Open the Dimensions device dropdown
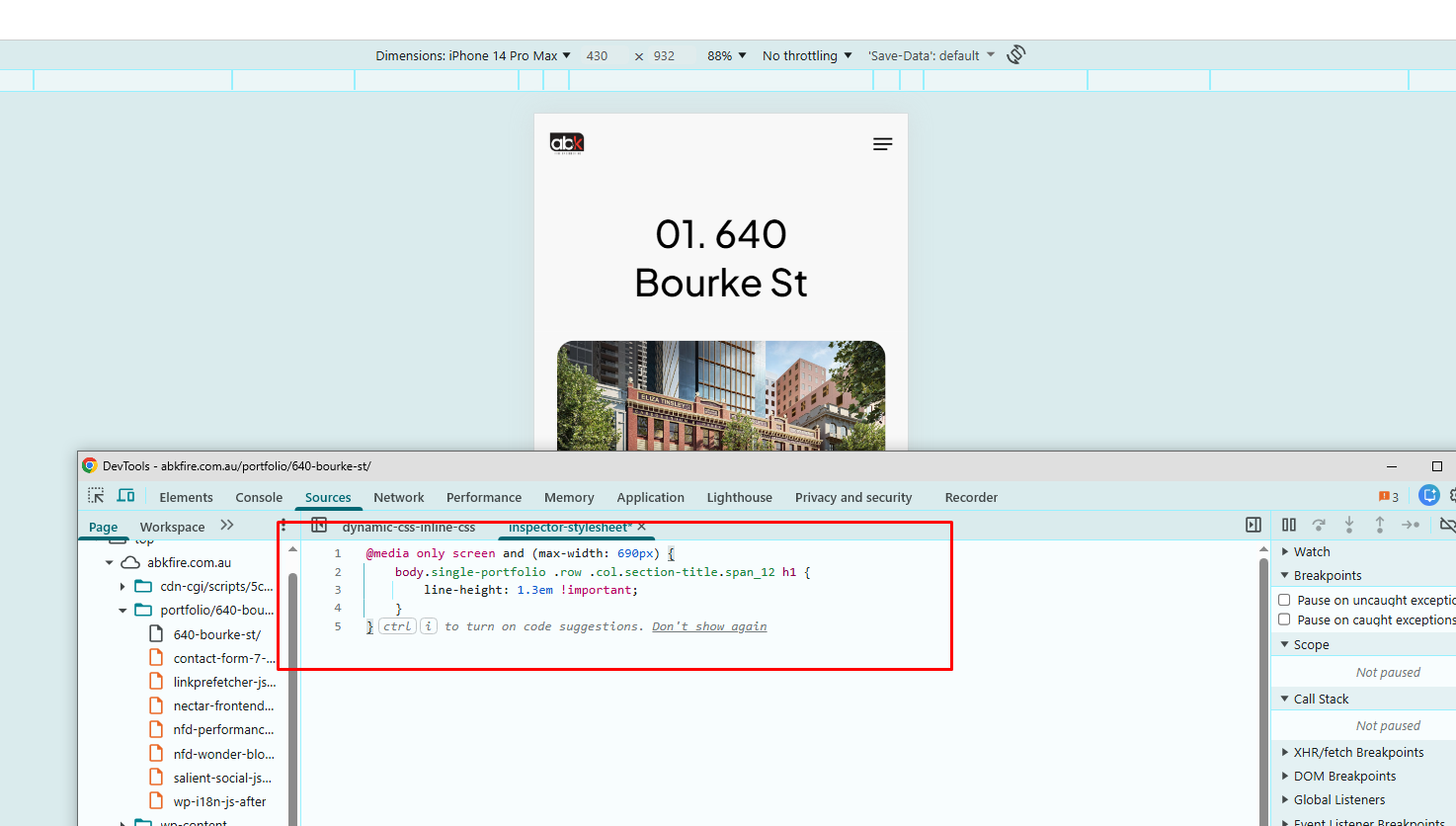 472,56
